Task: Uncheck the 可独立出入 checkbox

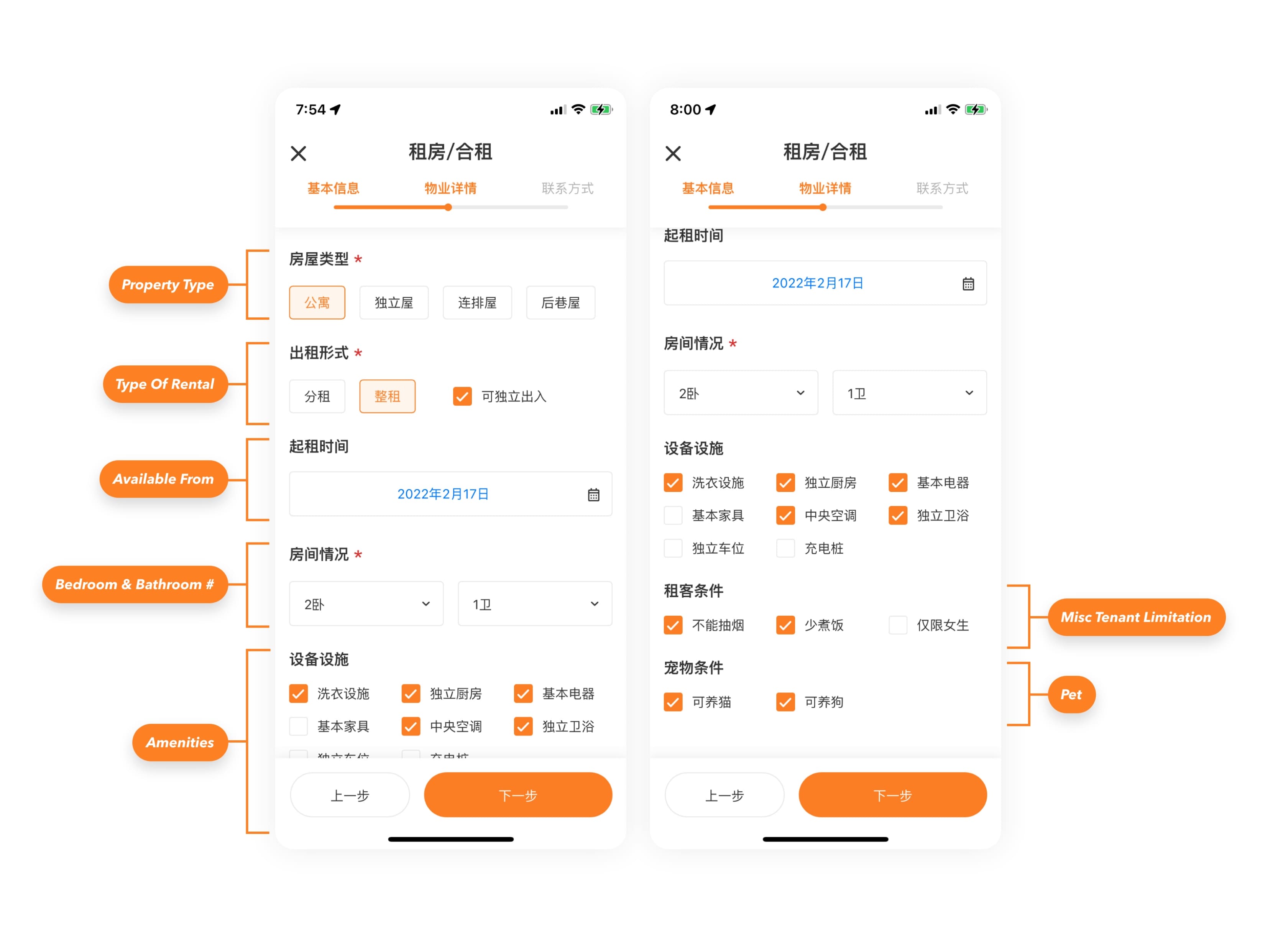Action: (462, 396)
